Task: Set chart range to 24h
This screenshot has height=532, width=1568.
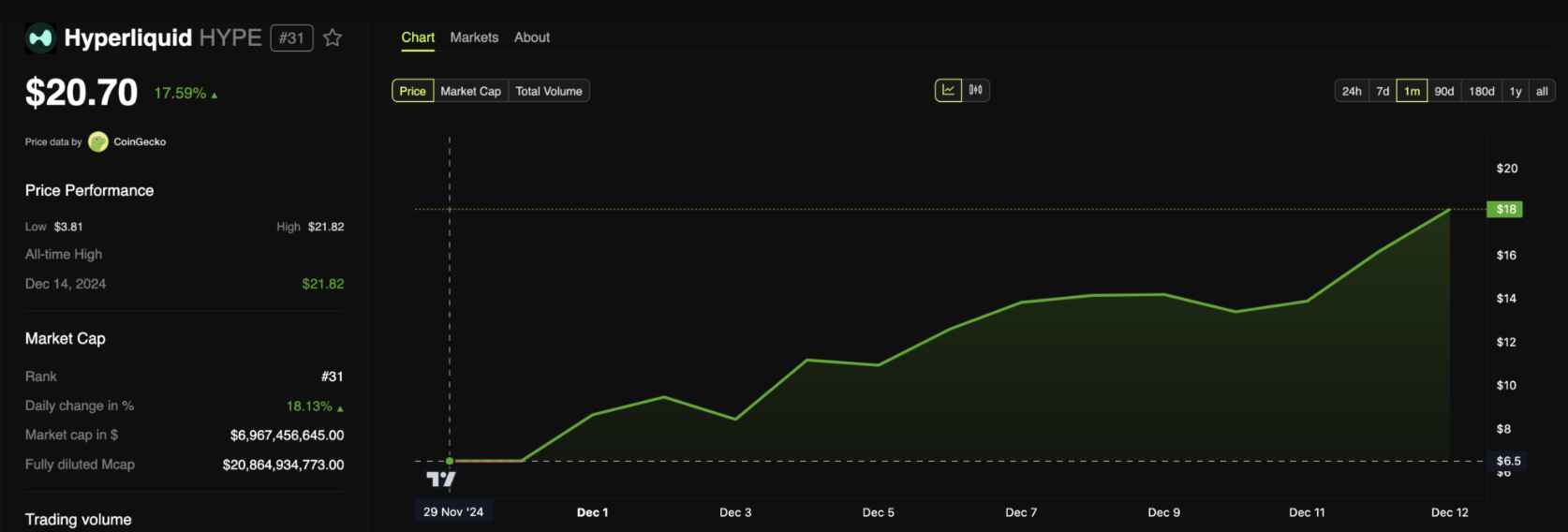Action: [1352, 91]
